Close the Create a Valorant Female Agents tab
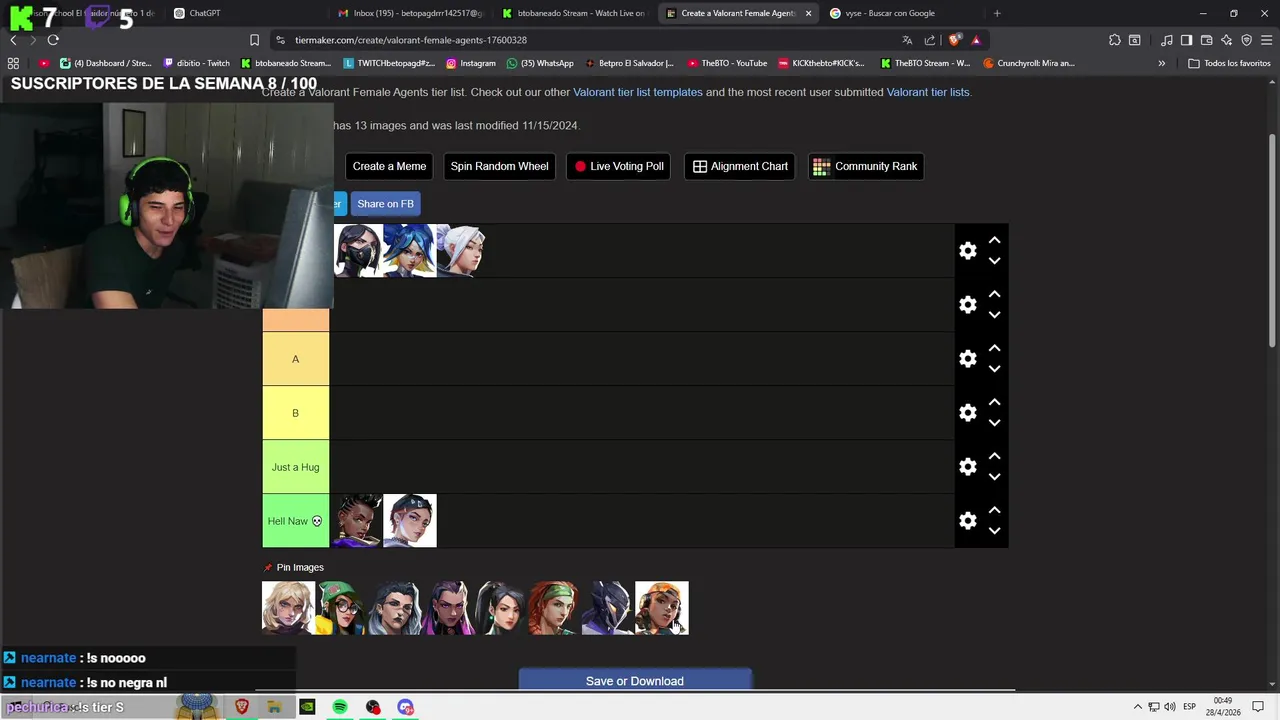This screenshot has height=720, width=1280. [808, 13]
